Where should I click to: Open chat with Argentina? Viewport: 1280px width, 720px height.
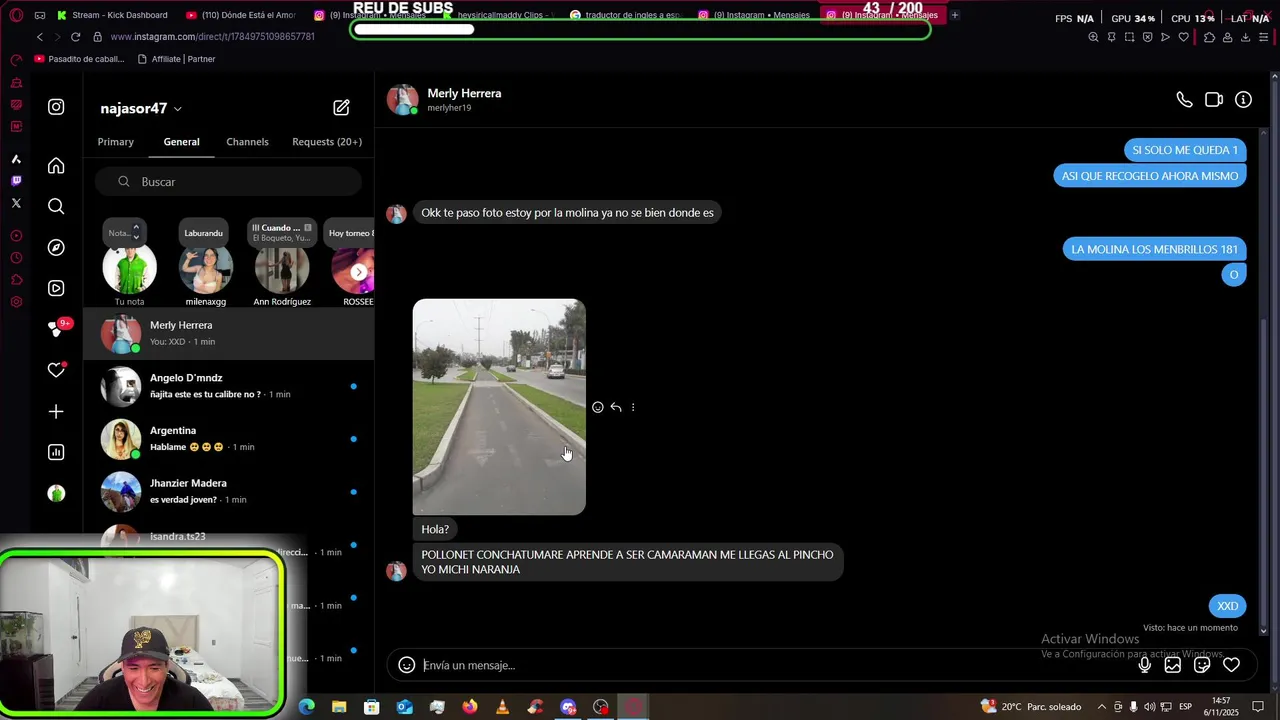pyautogui.click(x=229, y=439)
